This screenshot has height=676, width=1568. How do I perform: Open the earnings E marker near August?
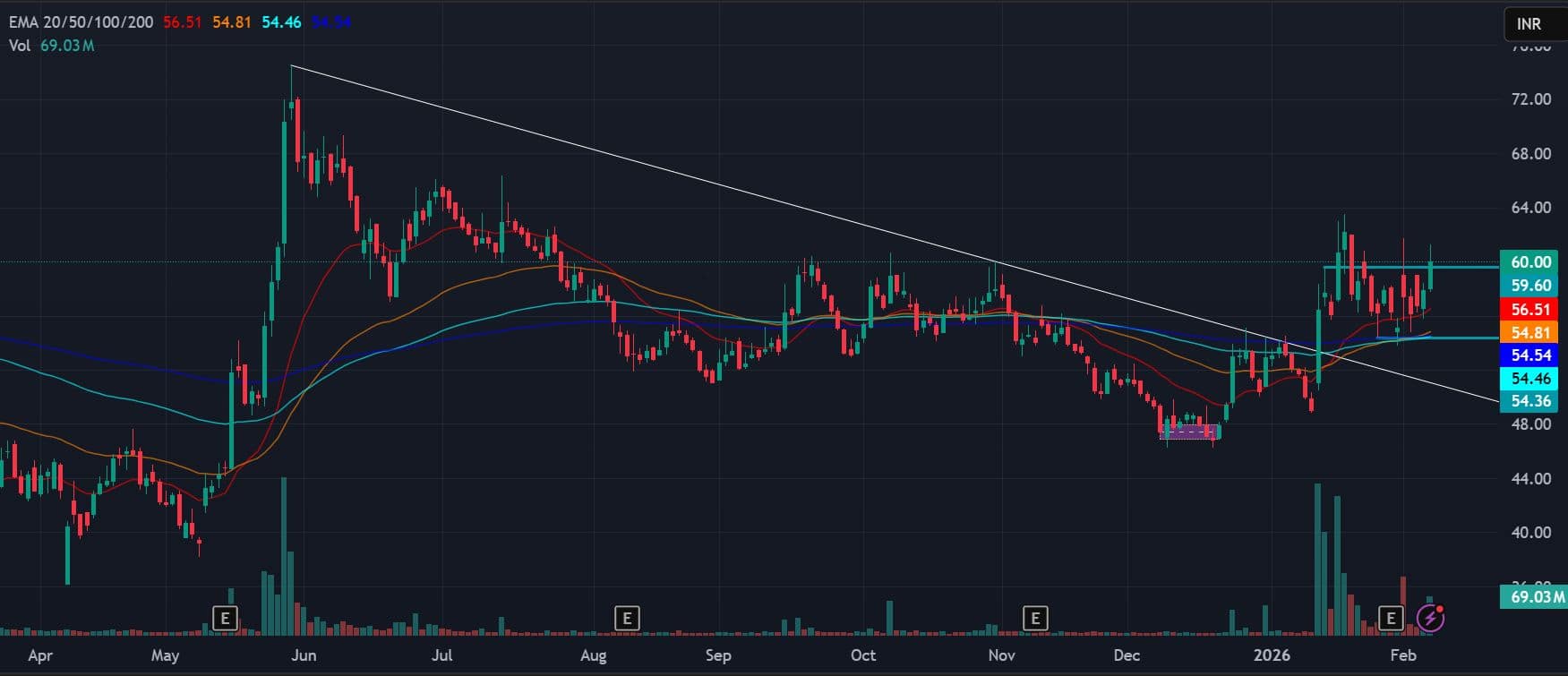[x=627, y=618]
